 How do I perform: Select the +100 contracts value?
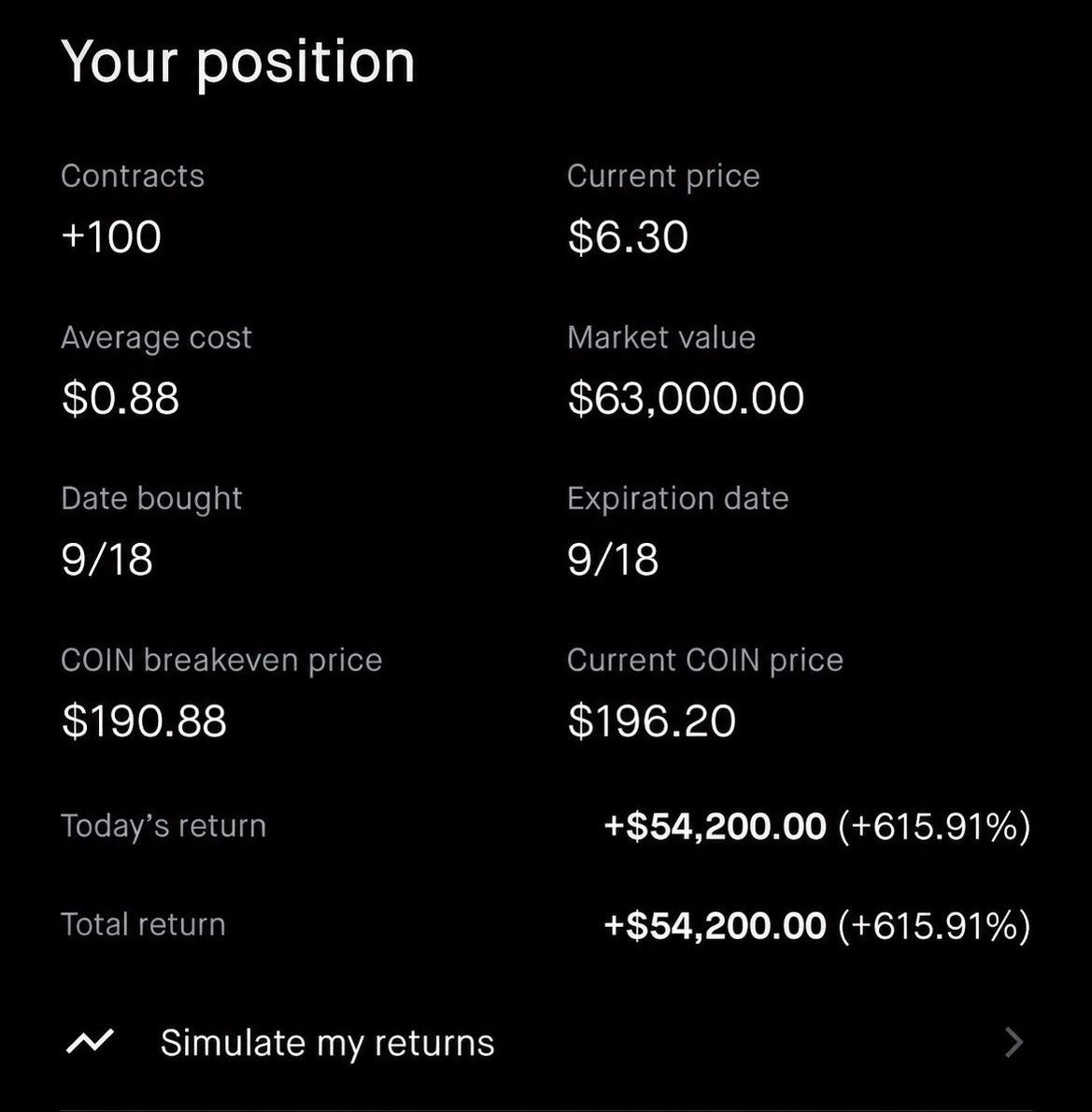(x=111, y=236)
